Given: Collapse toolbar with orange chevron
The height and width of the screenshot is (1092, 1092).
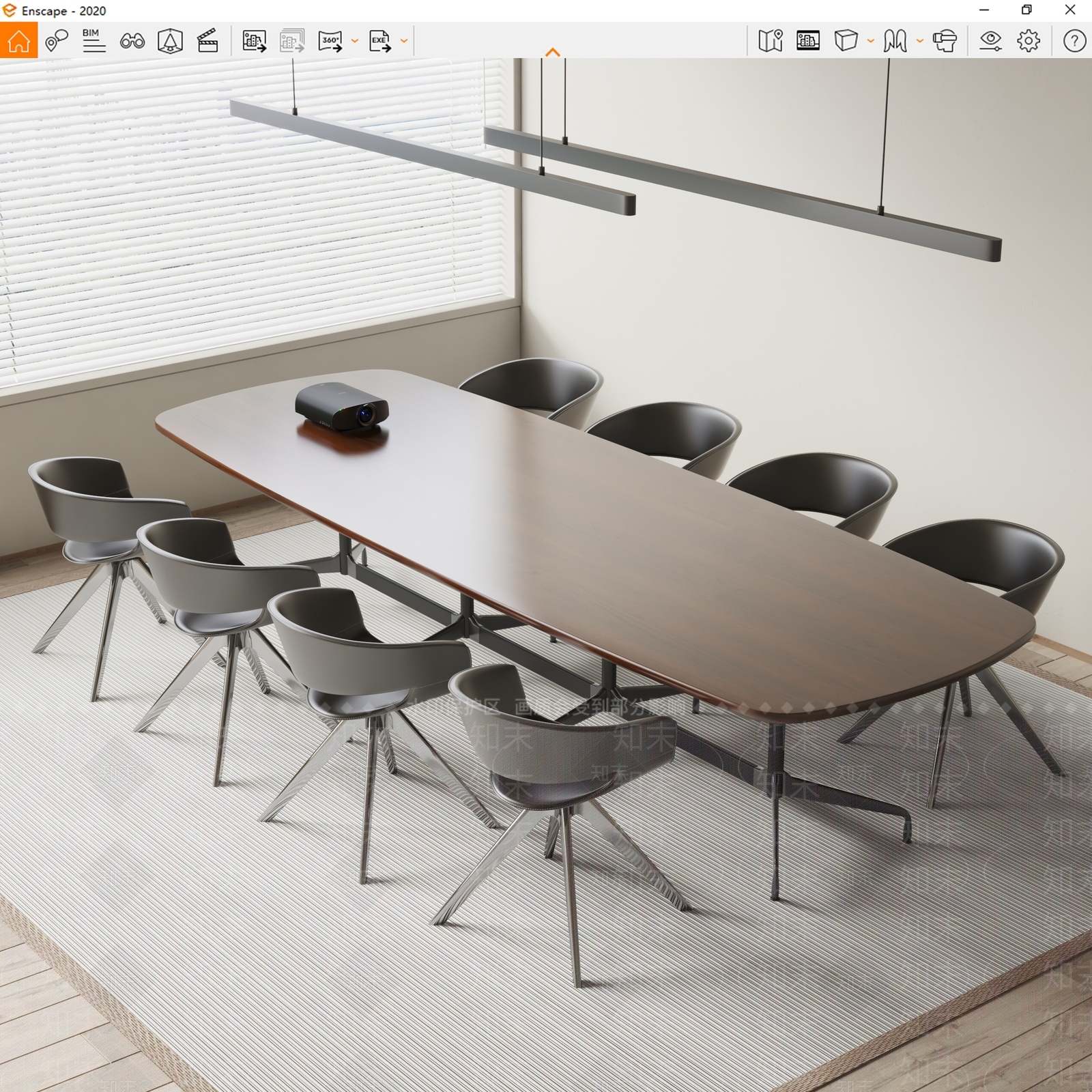Looking at the screenshot, I should [553, 53].
